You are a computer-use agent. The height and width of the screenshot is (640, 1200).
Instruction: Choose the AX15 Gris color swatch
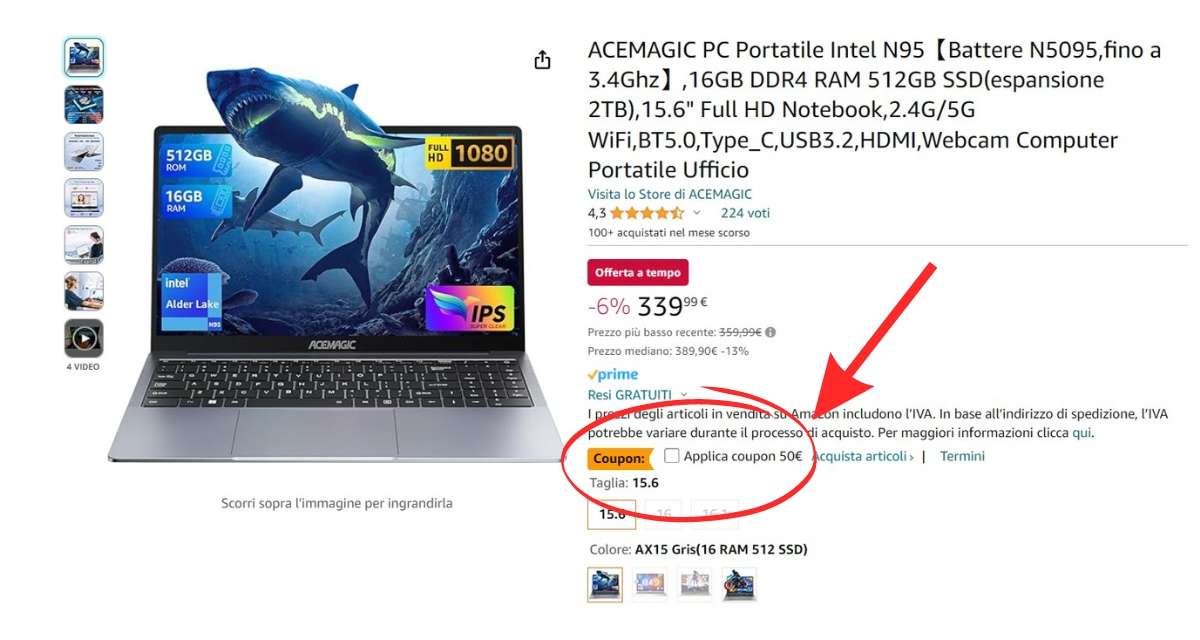tap(605, 585)
